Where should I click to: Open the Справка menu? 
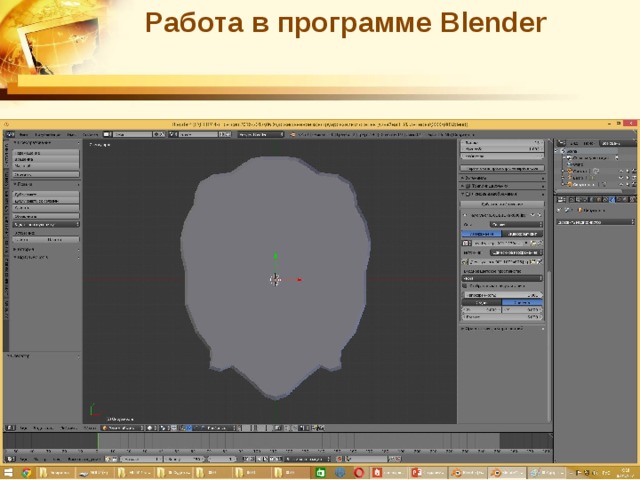click(x=90, y=134)
